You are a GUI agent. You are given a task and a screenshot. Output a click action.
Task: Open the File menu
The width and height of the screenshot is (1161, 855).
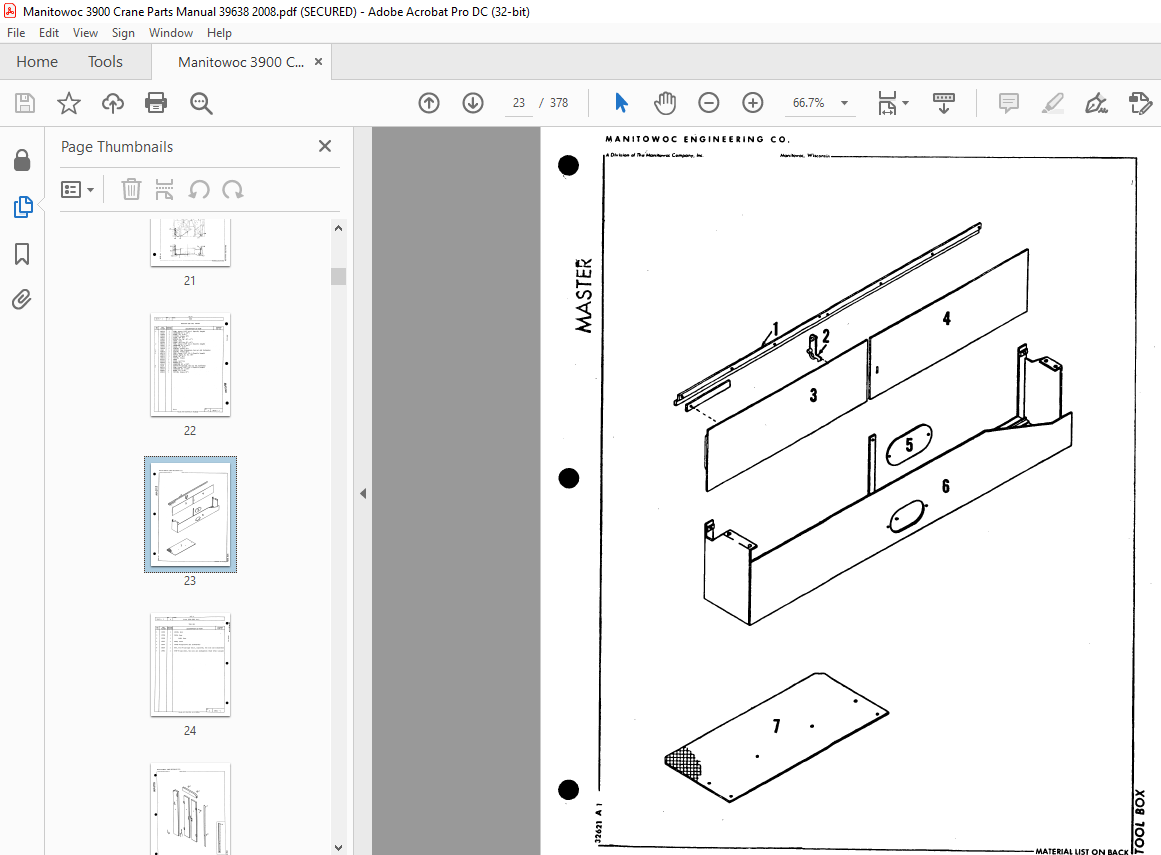(16, 33)
